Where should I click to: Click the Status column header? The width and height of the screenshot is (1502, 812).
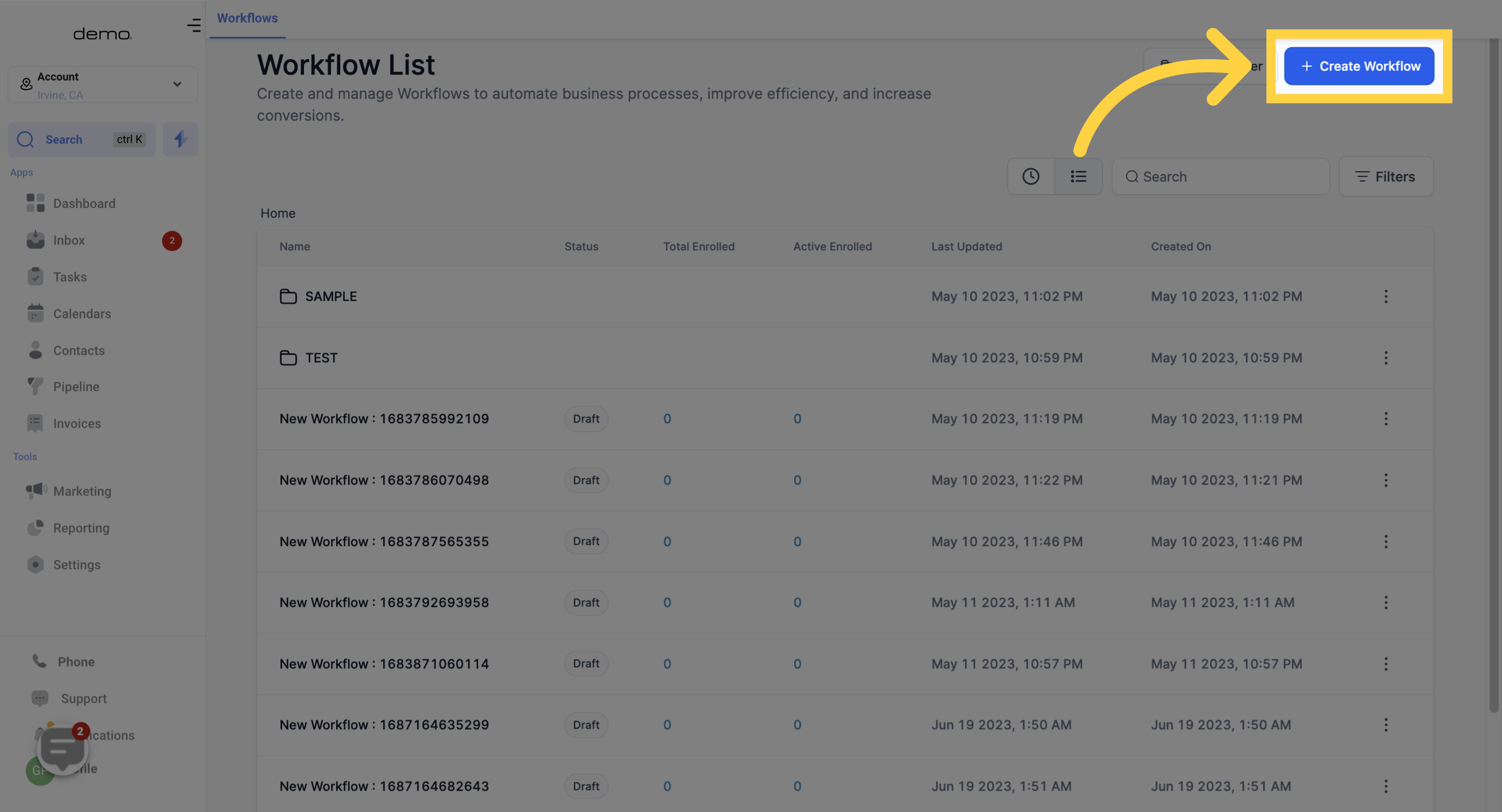[x=581, y=246]
